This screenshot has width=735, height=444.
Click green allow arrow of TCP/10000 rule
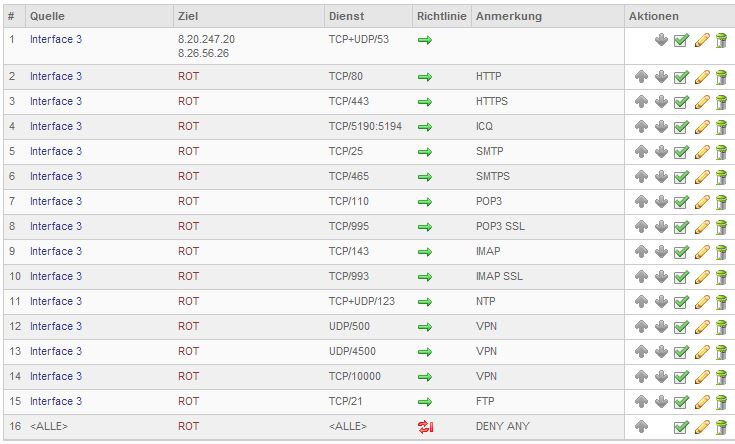(x=424, y=377)
